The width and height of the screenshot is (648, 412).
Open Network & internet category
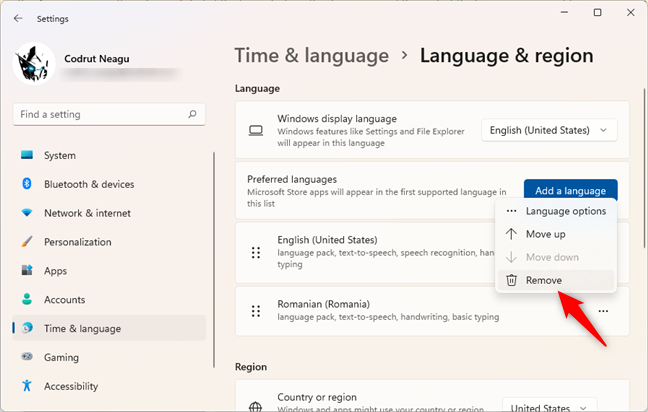109,213
